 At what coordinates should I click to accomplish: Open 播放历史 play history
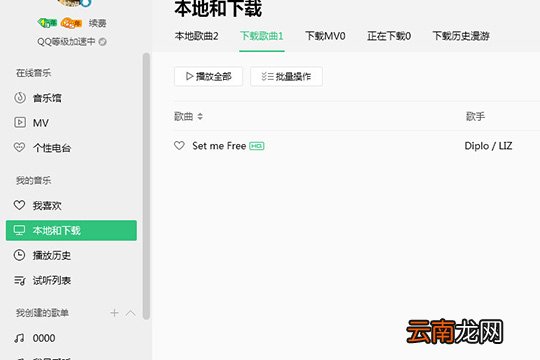click(42, 255)
